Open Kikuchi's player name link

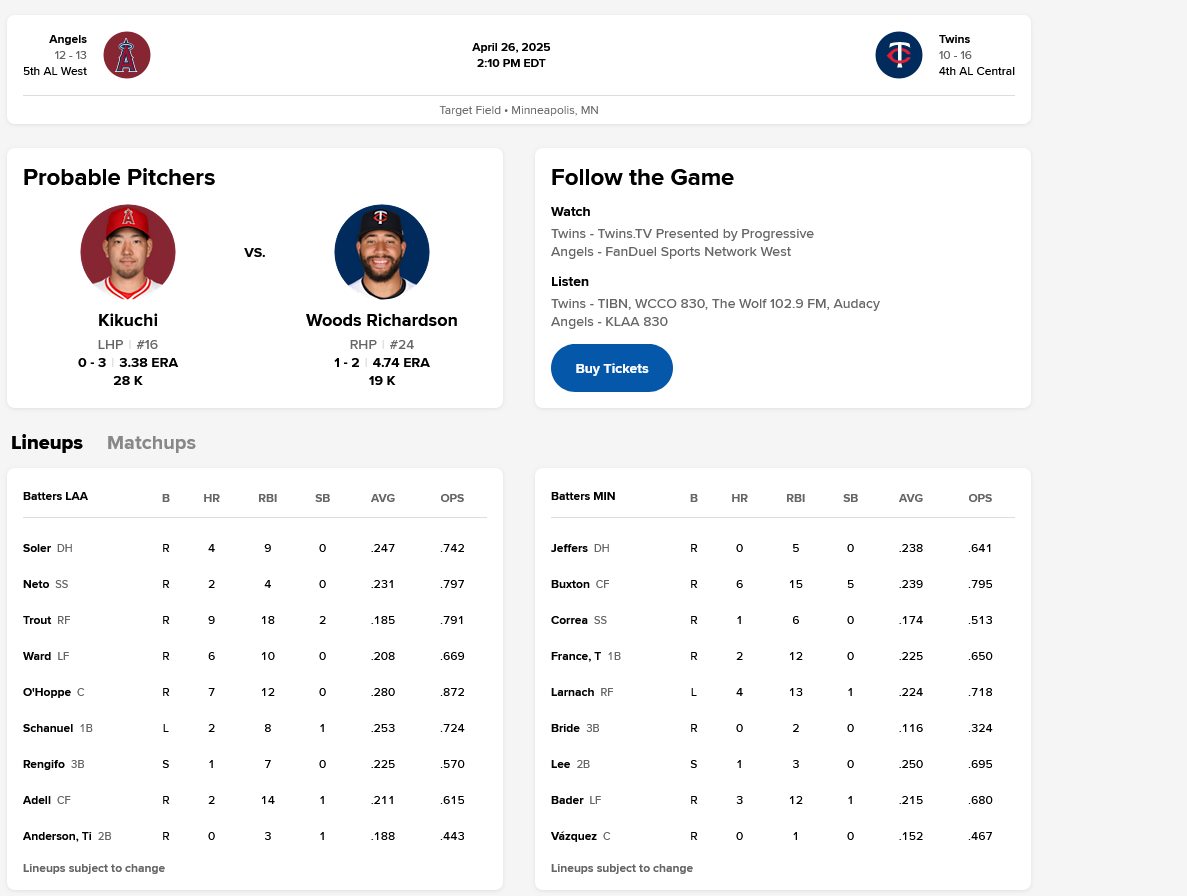click(x=128, y=321)
